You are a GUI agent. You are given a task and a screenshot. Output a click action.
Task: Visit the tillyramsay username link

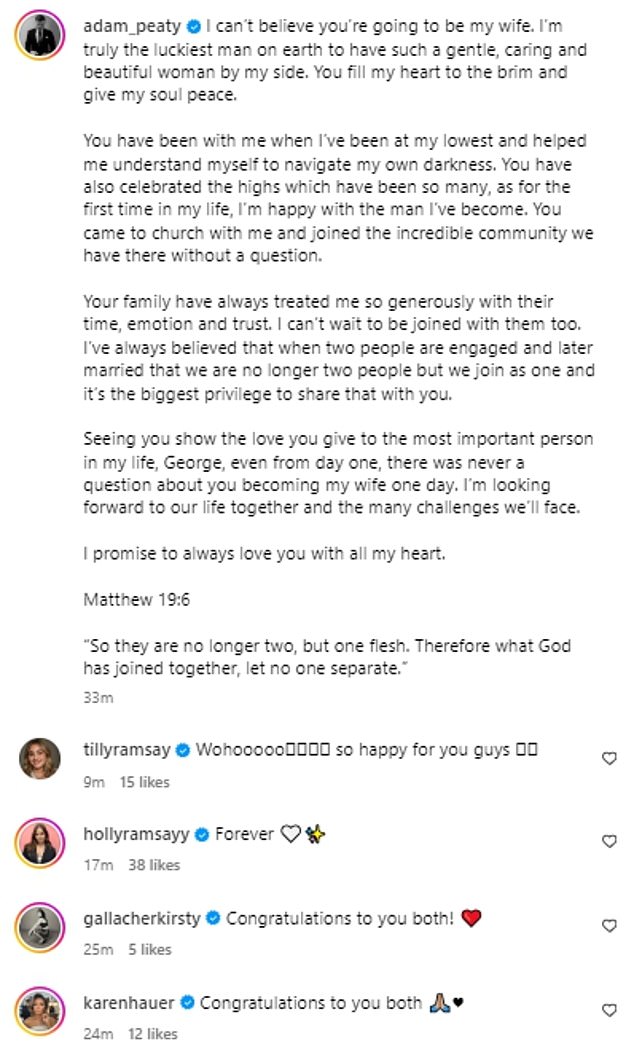[x=127, y=750]
